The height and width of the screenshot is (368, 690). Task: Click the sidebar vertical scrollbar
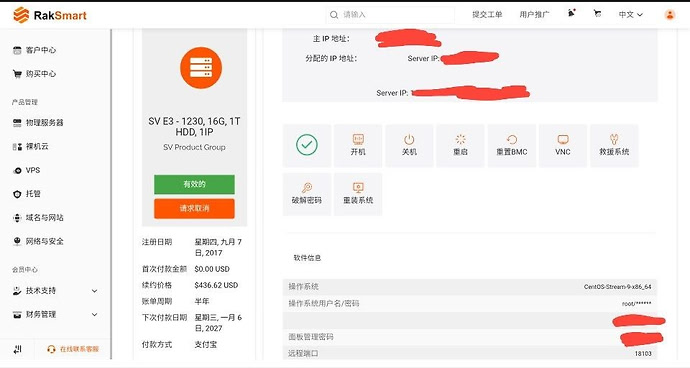pyautogui.click(x=111, y=194)
